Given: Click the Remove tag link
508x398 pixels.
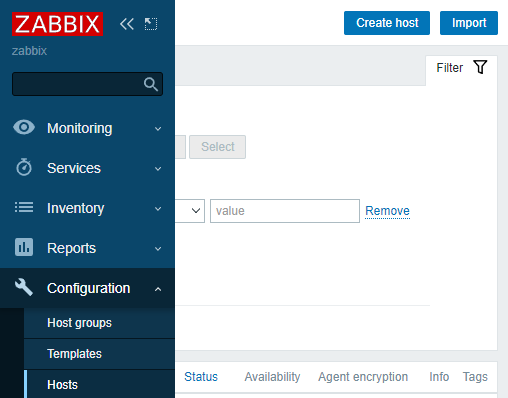Looking at the screenshot, I should (387, 211).
